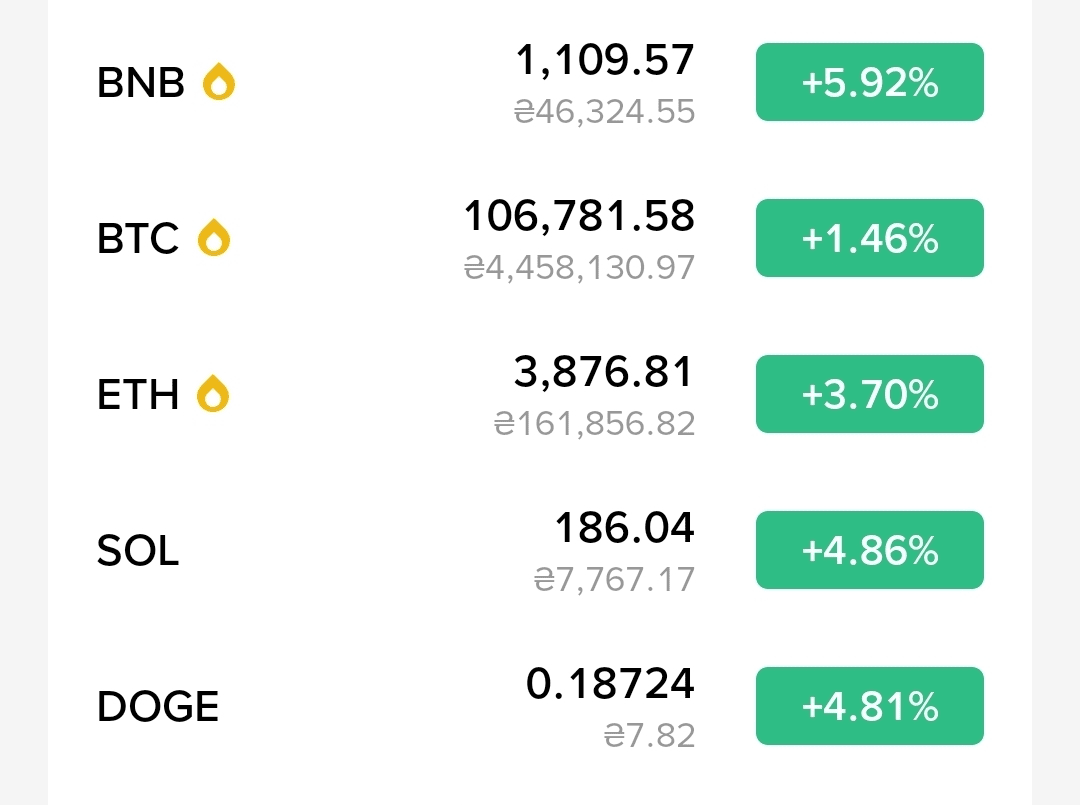
Task: Select the BTC price 106,781.58
Action: tap(579, 216)
